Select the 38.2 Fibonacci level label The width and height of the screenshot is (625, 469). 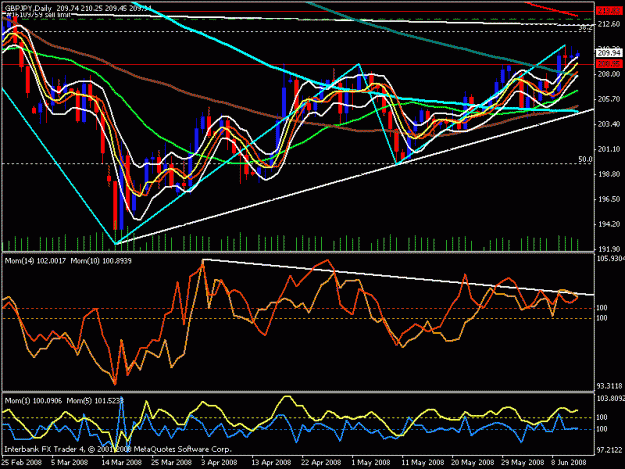(586, 27)
